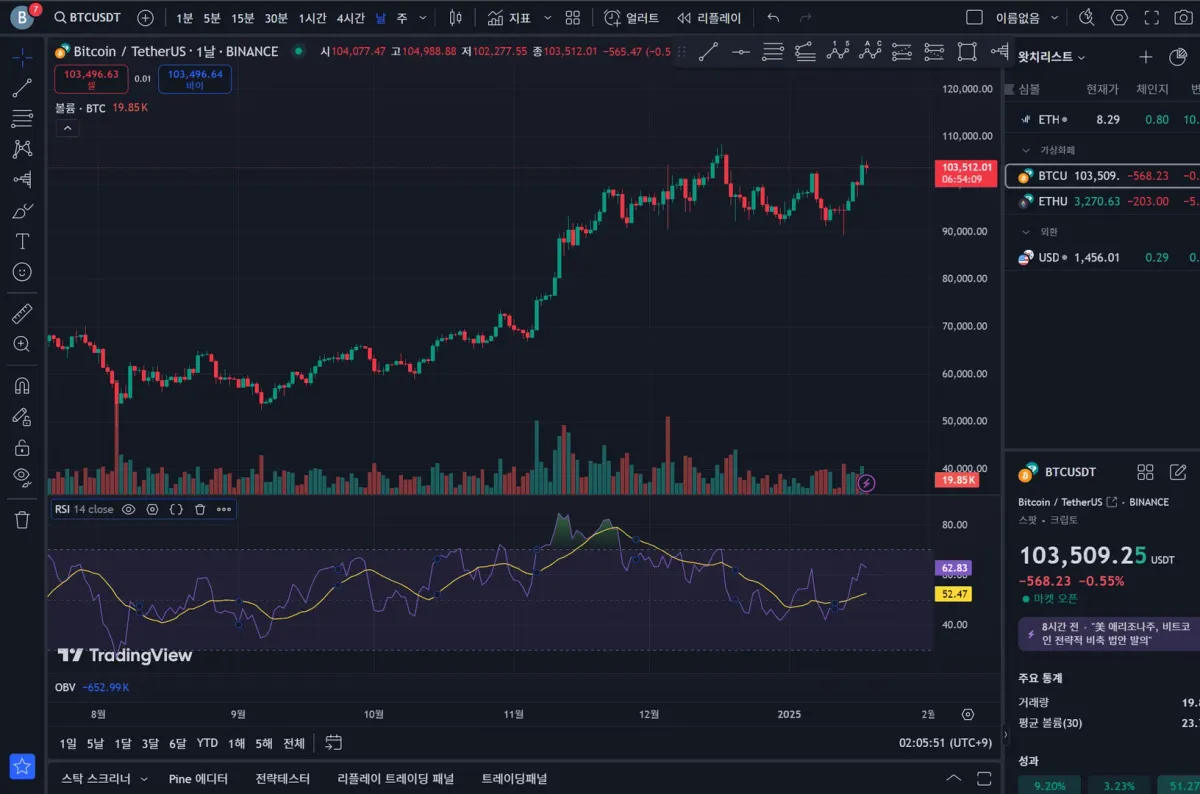Remove drawings with sidebar trash icon
This screenshot has height=794, width=1200.
(x=21, y=519)
